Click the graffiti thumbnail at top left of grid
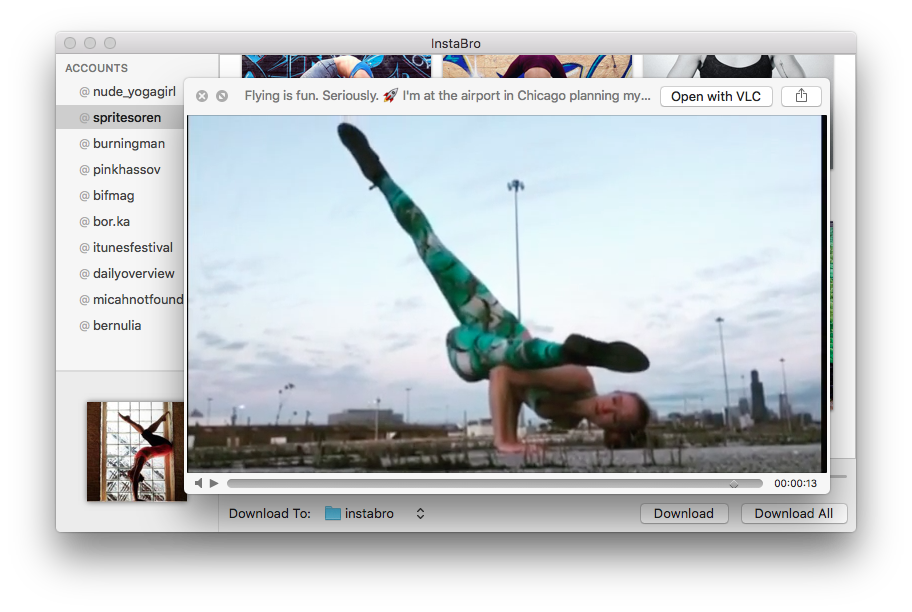The width and height of the screenshot is (912, 612). [x=336, y=66]
